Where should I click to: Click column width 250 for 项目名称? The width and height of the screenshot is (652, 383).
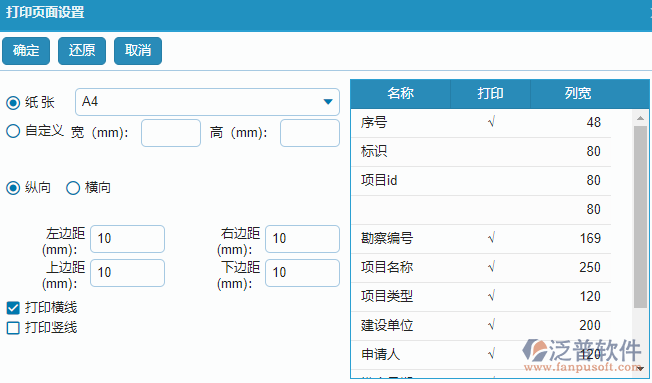coord(590,267)
